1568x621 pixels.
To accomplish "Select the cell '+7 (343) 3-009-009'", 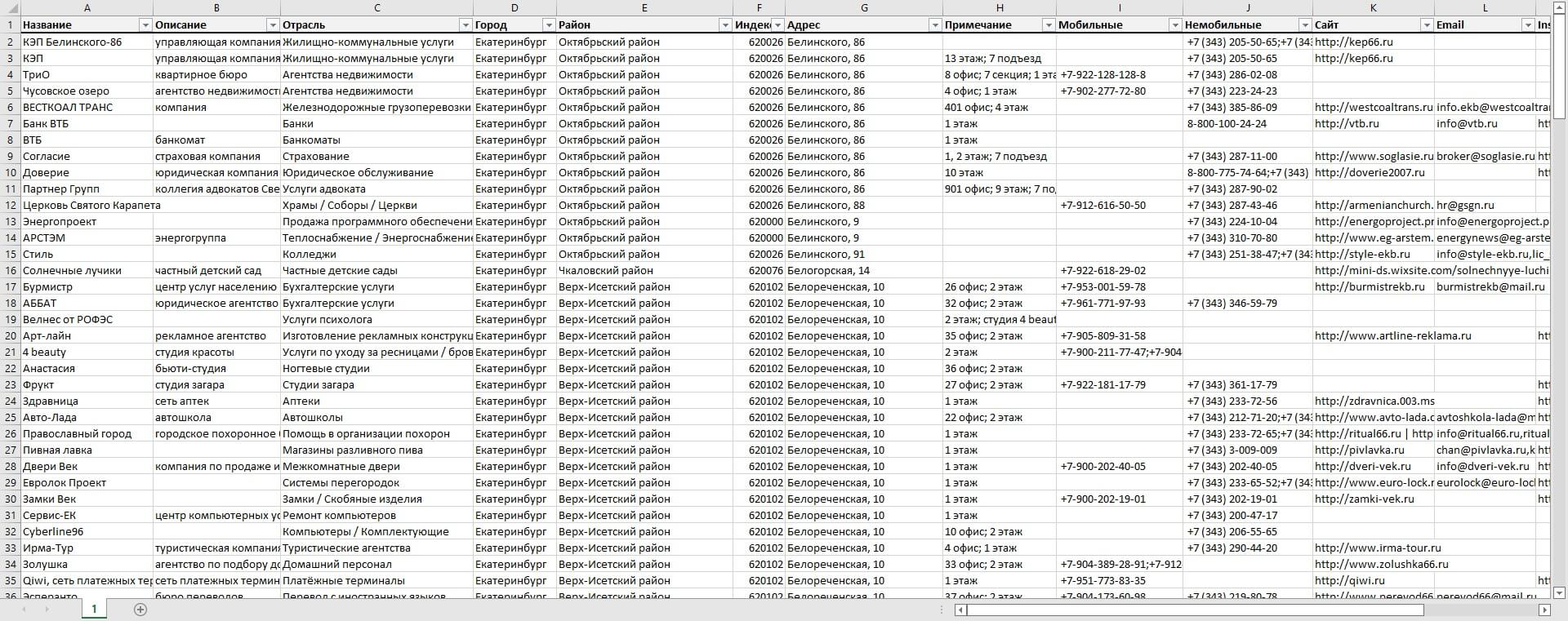I will tap(1248, 450).
